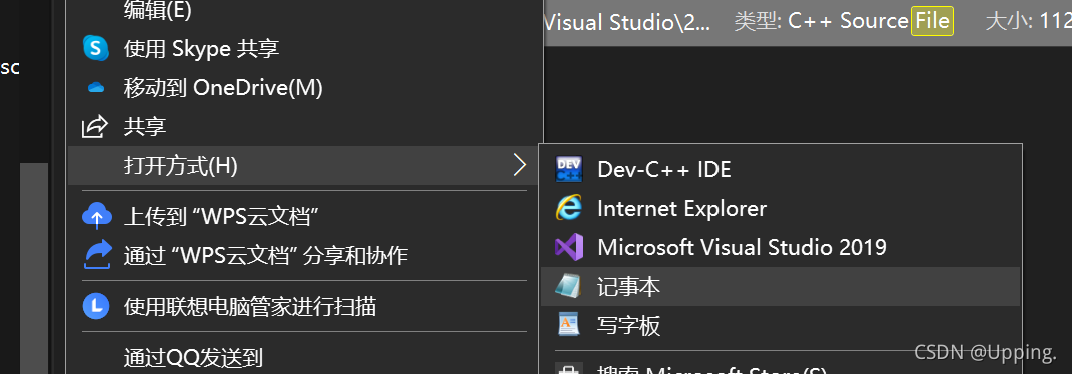Click the Internet Explorer icon

[x=569, y=208]
